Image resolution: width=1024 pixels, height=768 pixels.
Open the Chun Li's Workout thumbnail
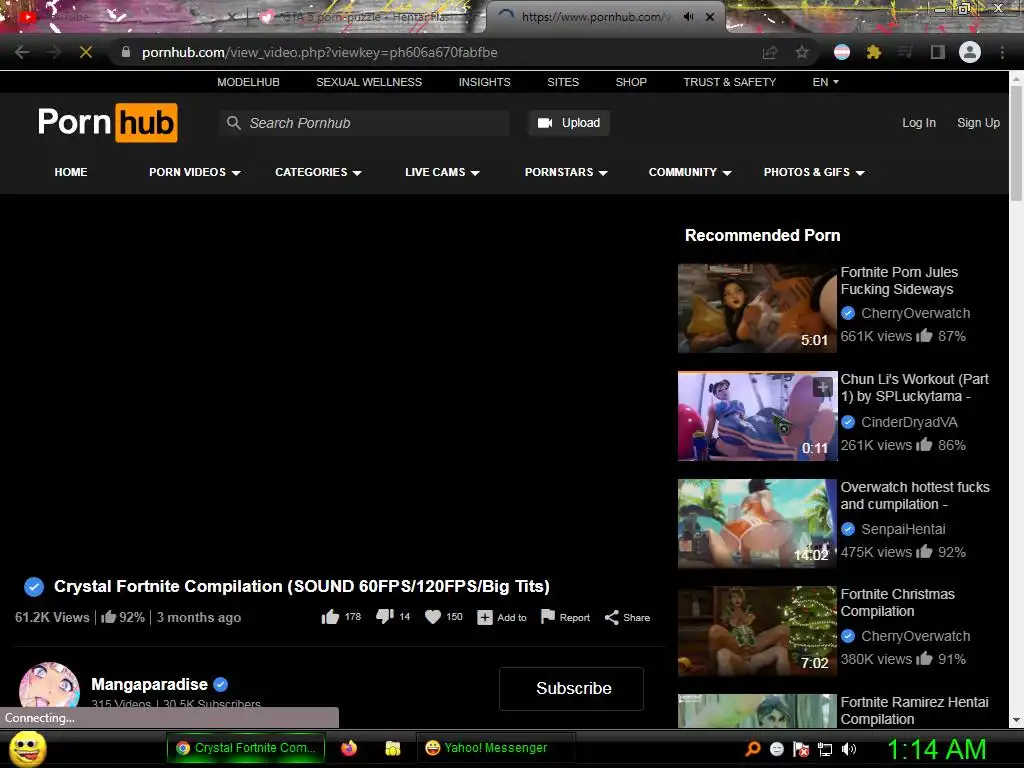(758, 416)
